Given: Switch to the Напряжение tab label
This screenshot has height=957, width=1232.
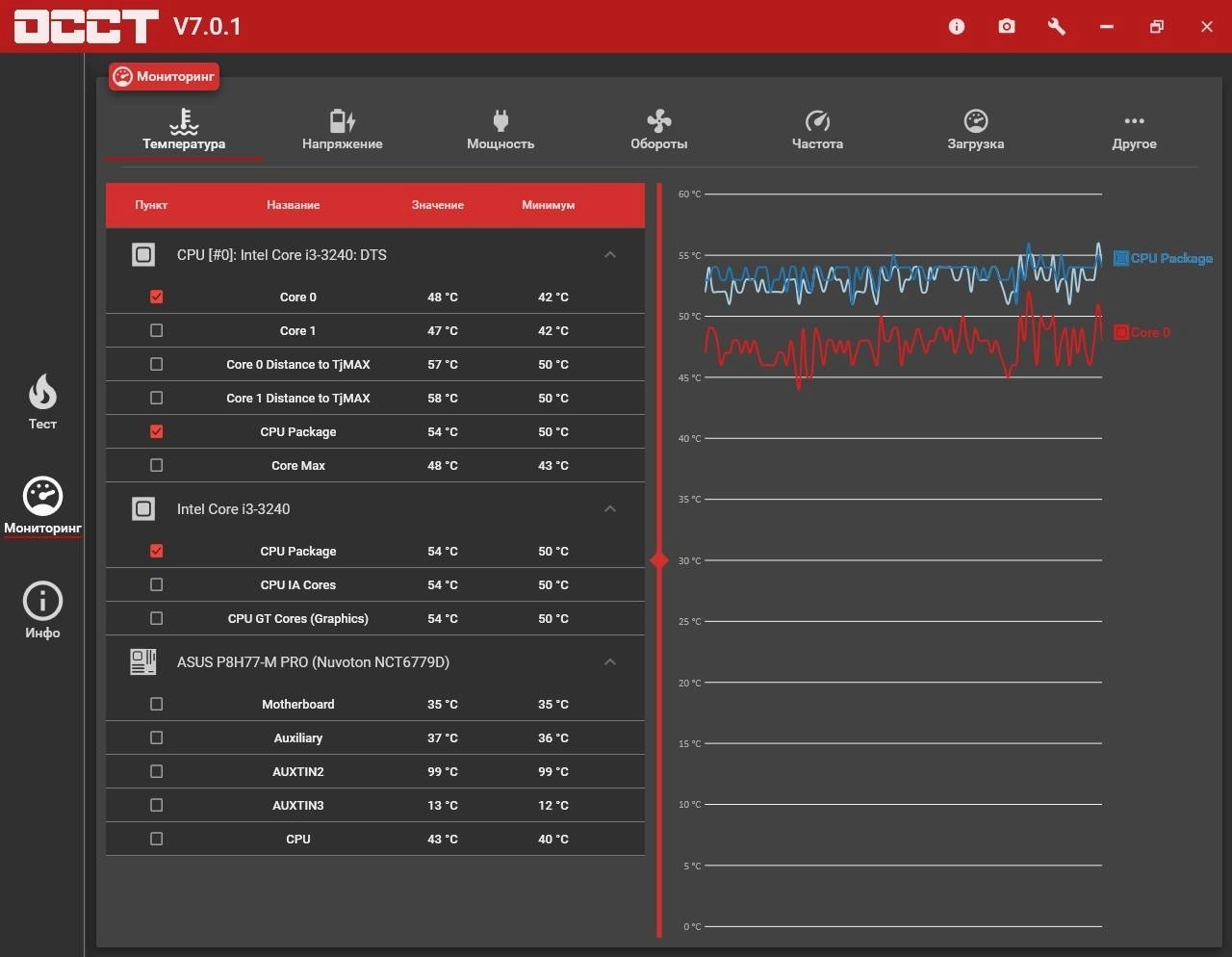Looking at the screenshot, I should coord(343,144).
